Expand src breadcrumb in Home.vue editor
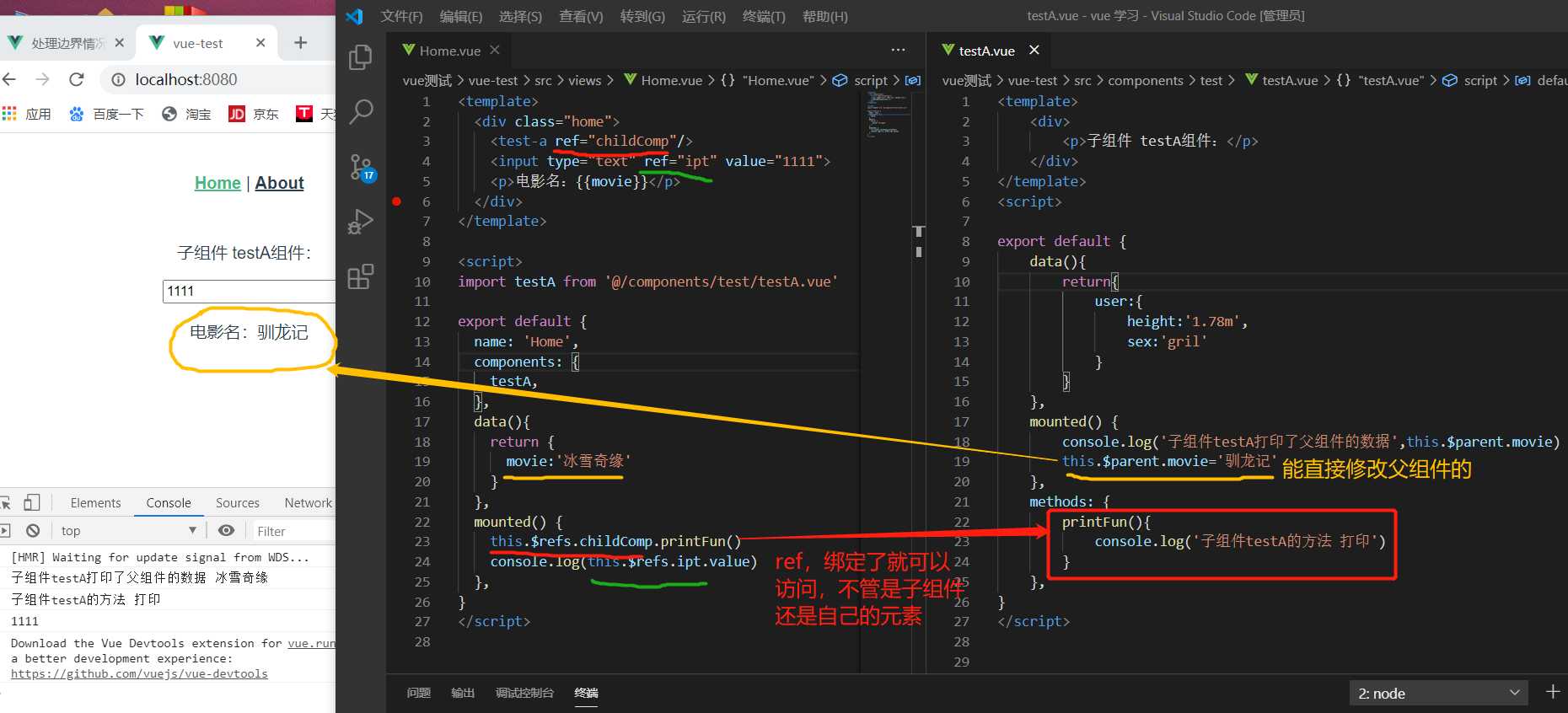 [x=543, y=80]
